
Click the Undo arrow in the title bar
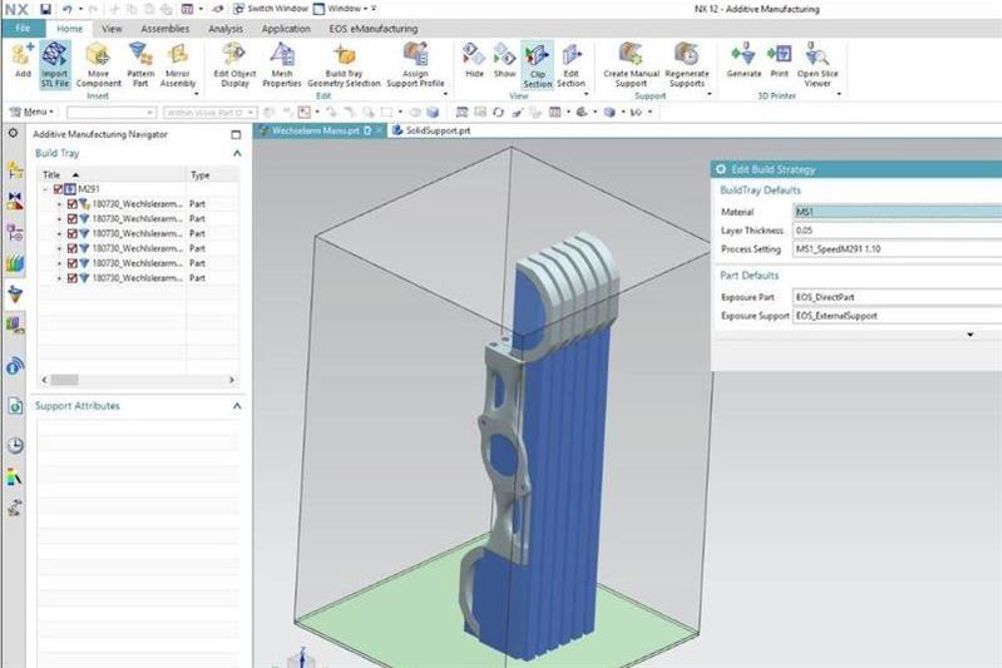coord(68,9)
